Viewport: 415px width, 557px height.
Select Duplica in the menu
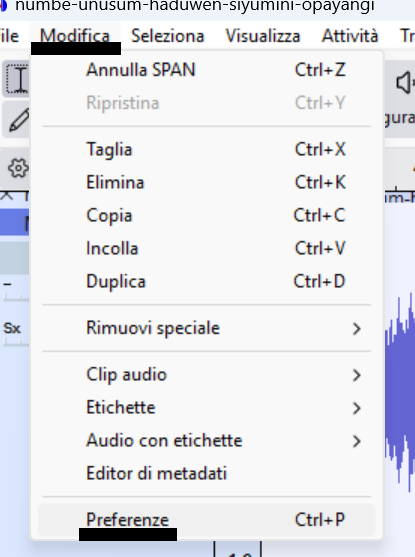click(207, 281)
